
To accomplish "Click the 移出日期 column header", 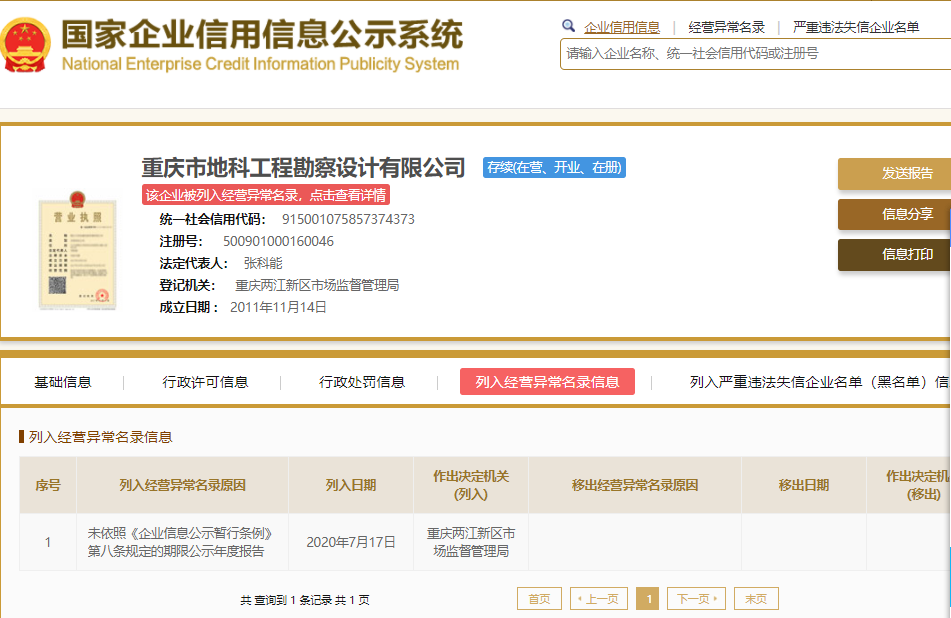I will pos(804,485).
